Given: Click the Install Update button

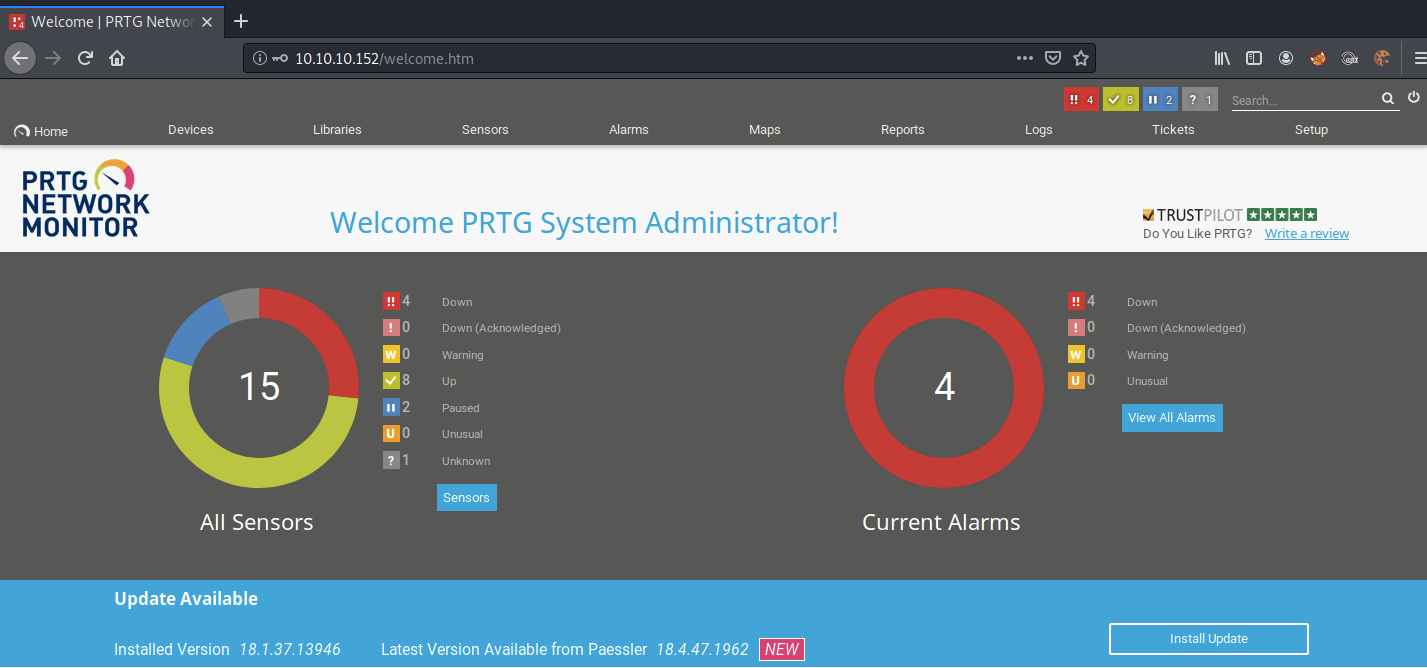Looking at the screenshot, I should (1209, 639).
